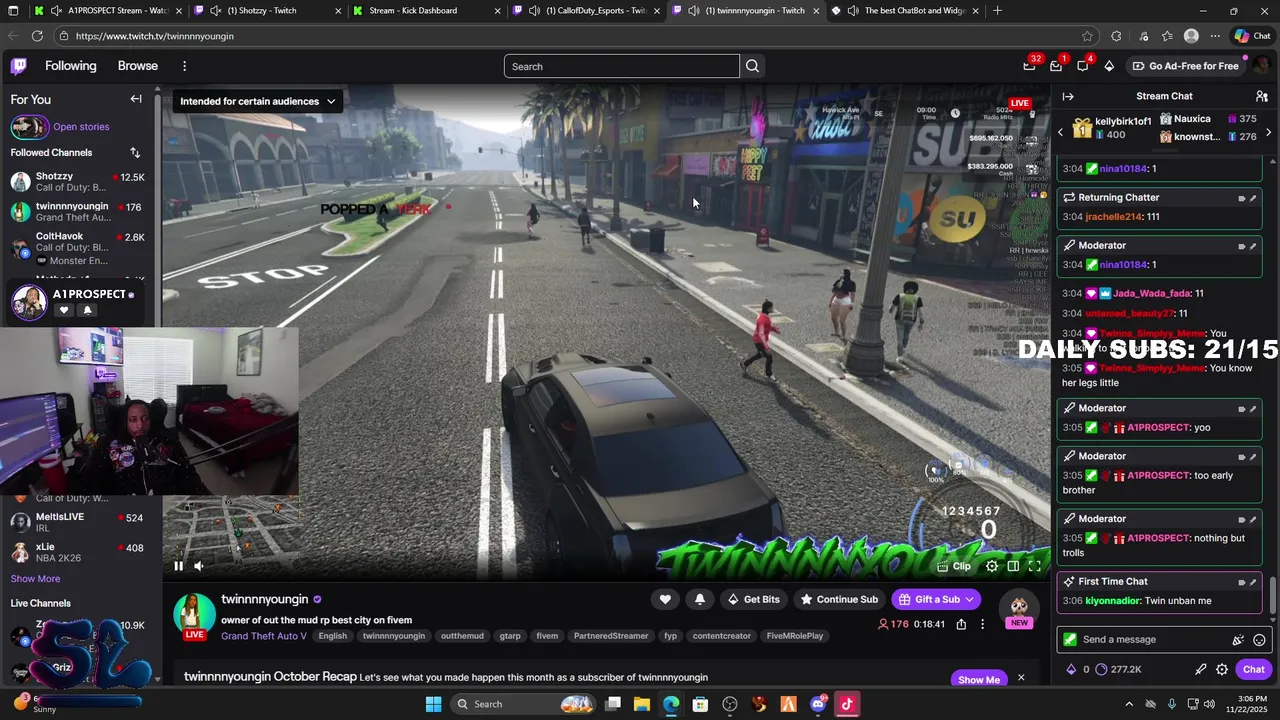This screenshot has height=720, width=1280.
Task: Click the outthemud tag
Action: [x=462, y=636]
